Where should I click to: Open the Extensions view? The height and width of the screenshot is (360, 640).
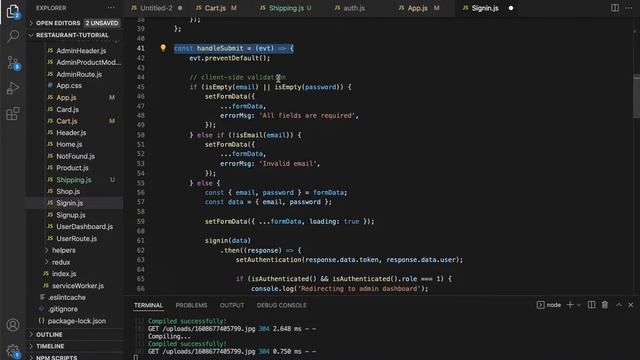13,113
